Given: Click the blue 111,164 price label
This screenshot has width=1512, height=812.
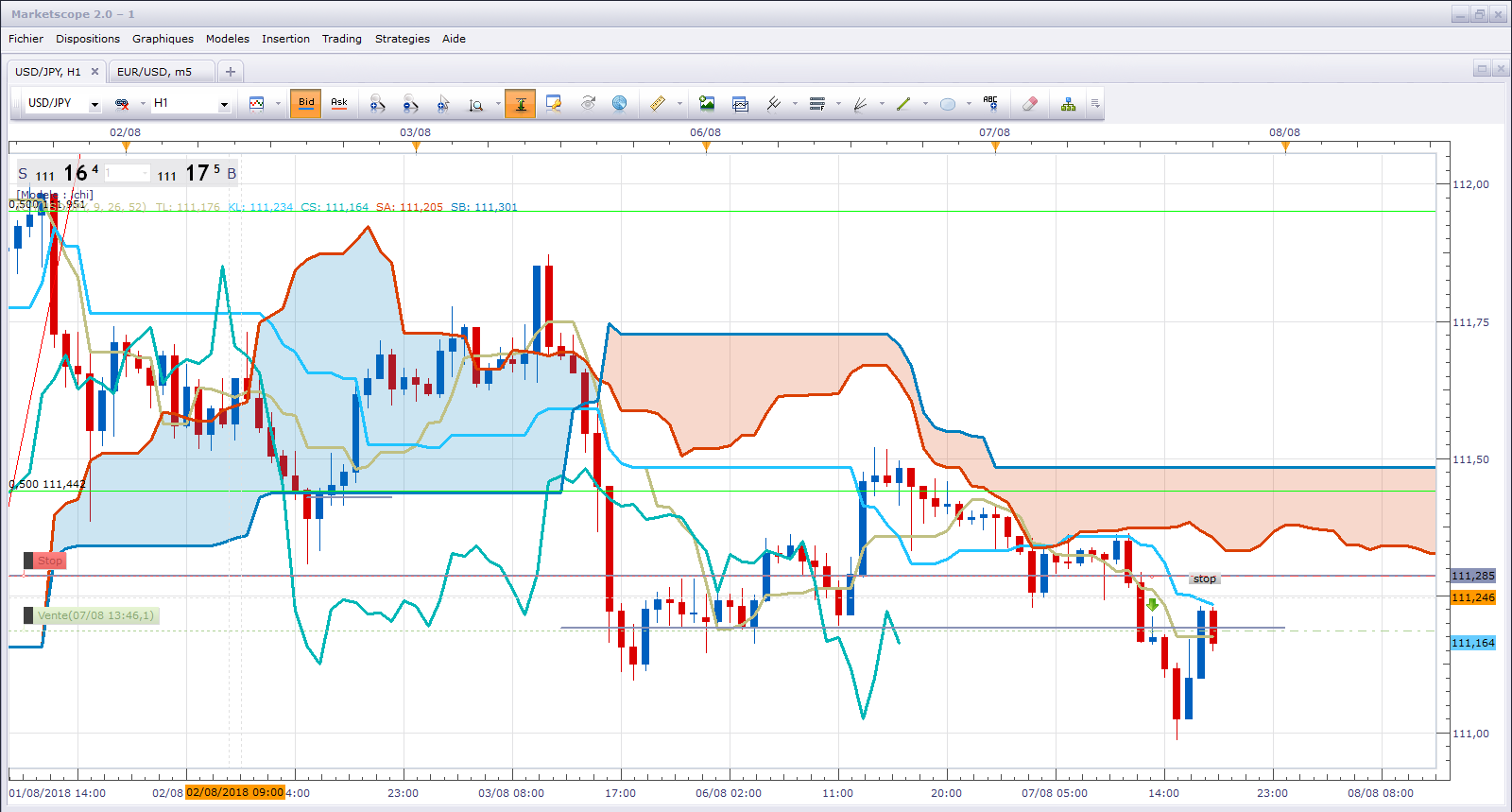Looking at the screenshot, I should tap(1473, 643).
